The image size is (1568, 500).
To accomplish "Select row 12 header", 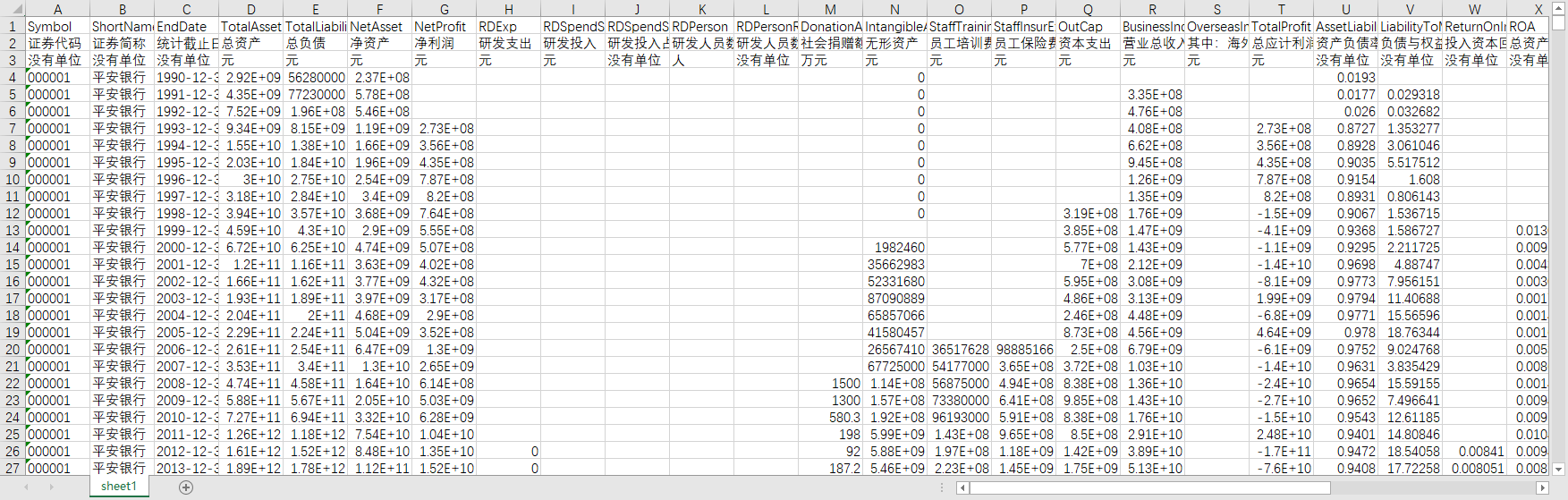I will (x=13, y=214).
